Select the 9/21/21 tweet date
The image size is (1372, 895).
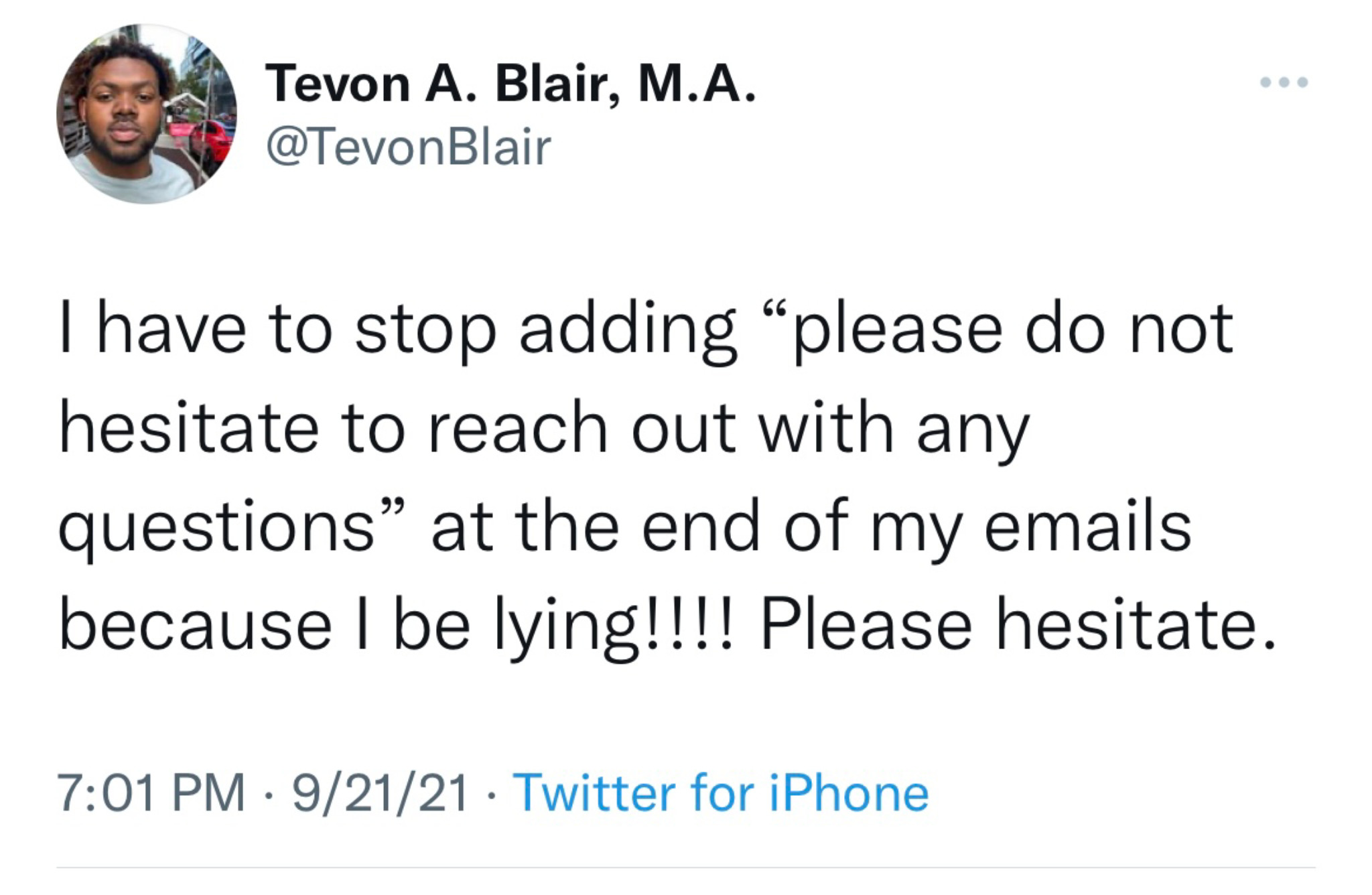(x=380, y=794)
